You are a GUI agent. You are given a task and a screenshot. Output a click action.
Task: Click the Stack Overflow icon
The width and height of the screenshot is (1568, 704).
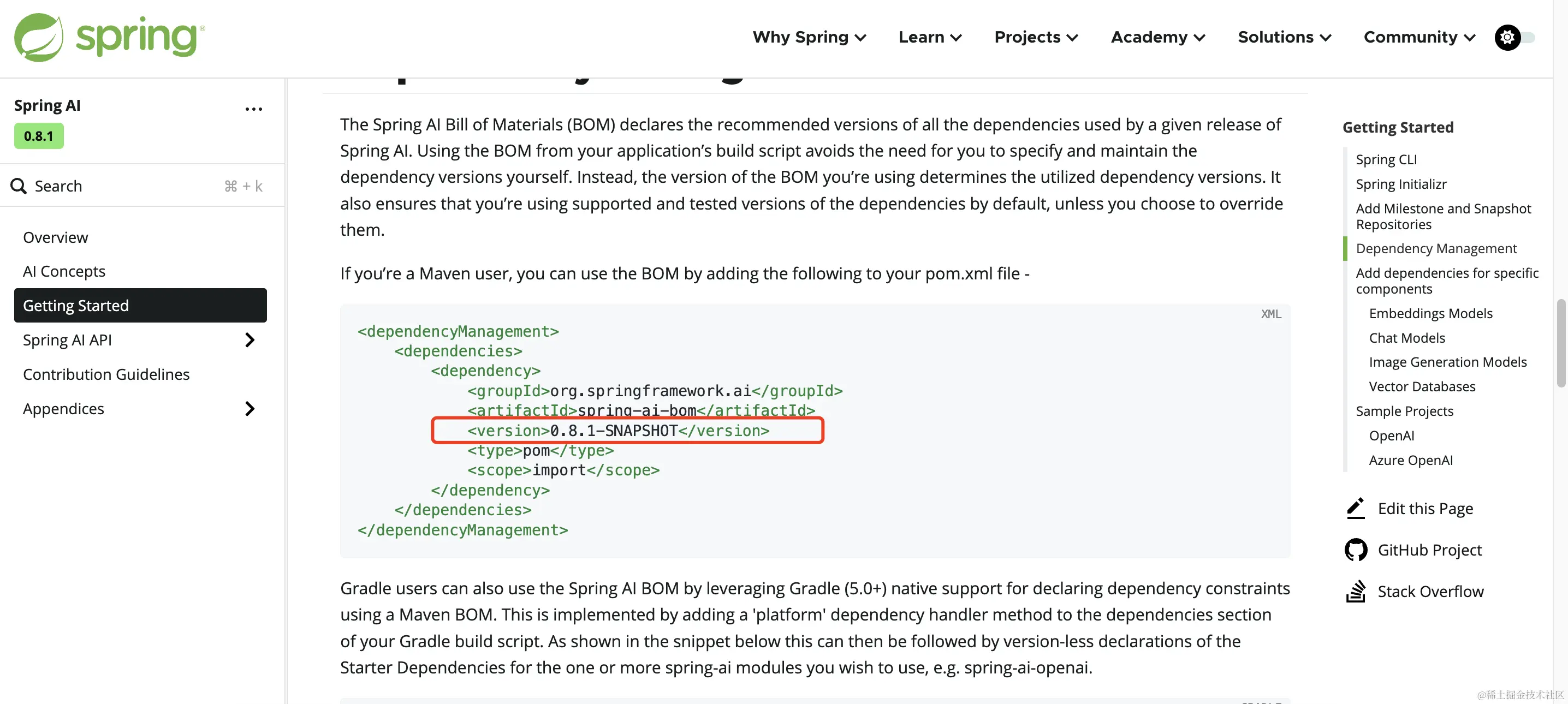tap(1356, 591)
